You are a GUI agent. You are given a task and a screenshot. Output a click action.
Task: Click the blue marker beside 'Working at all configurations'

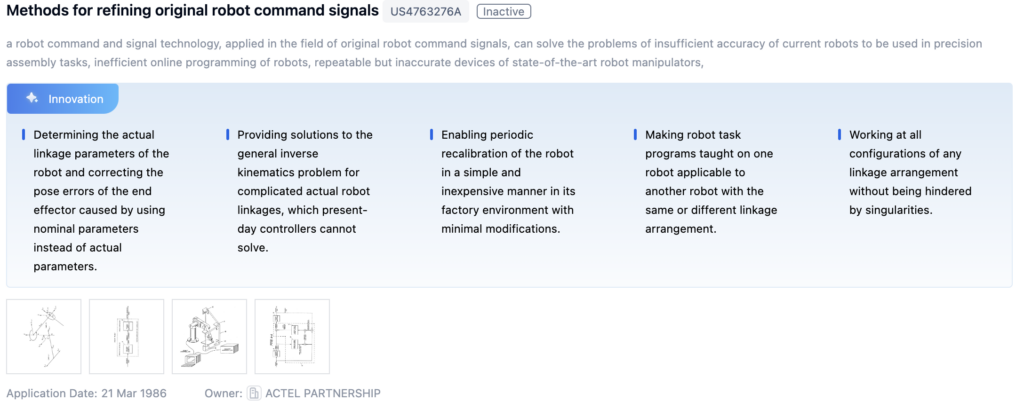[x=839, y=134]
